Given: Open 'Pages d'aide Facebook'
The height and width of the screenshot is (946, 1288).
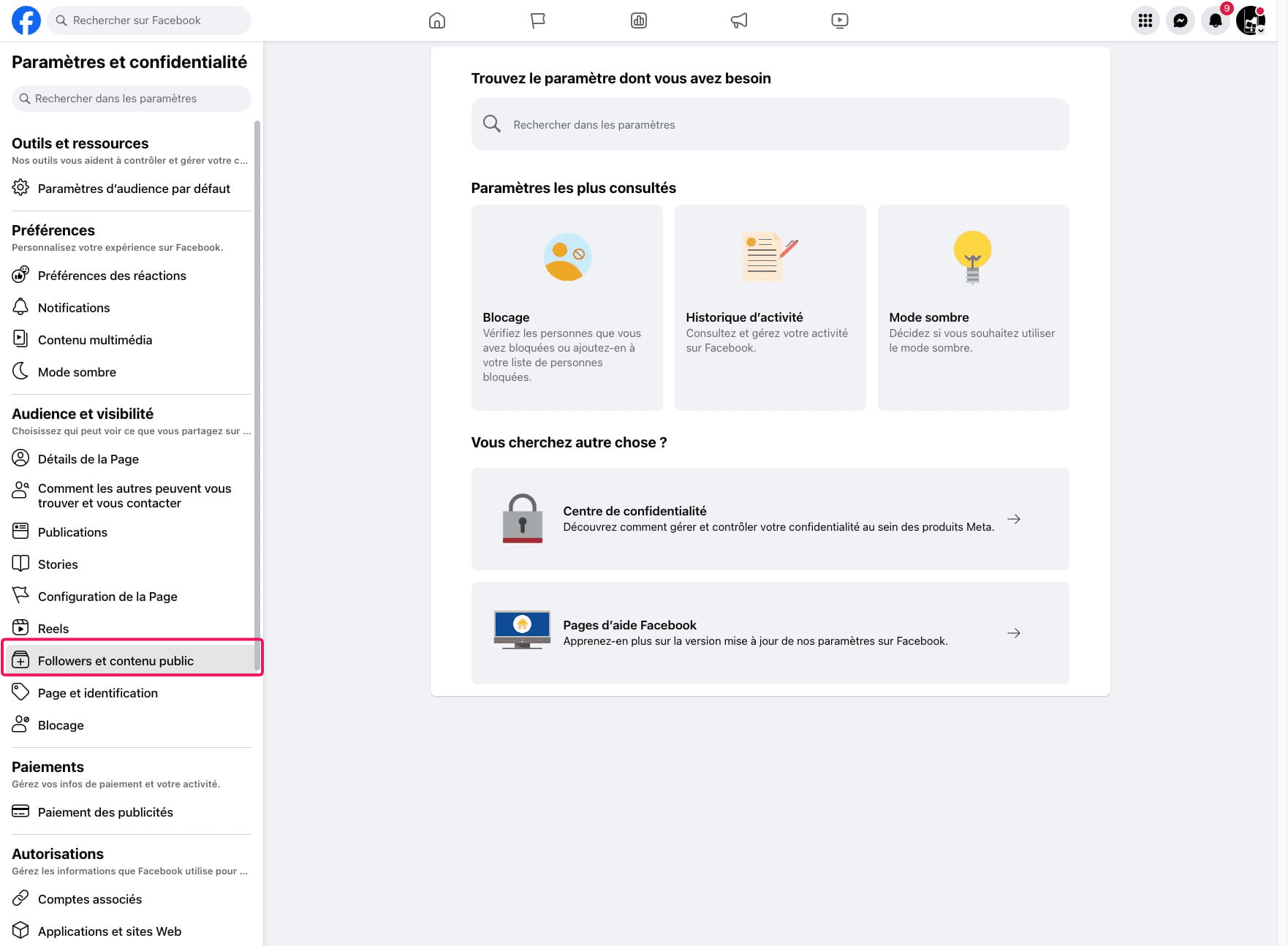Looking at the screenshot, I should tap(769, 633).
